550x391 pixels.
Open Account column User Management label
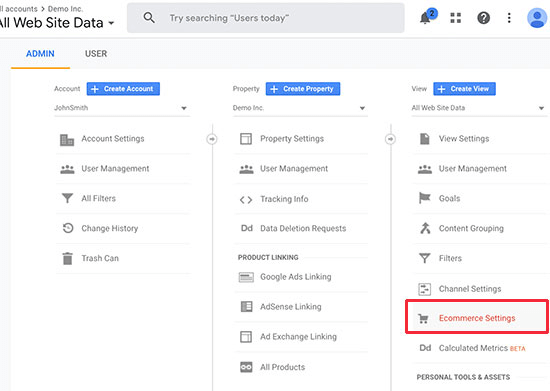115,169
